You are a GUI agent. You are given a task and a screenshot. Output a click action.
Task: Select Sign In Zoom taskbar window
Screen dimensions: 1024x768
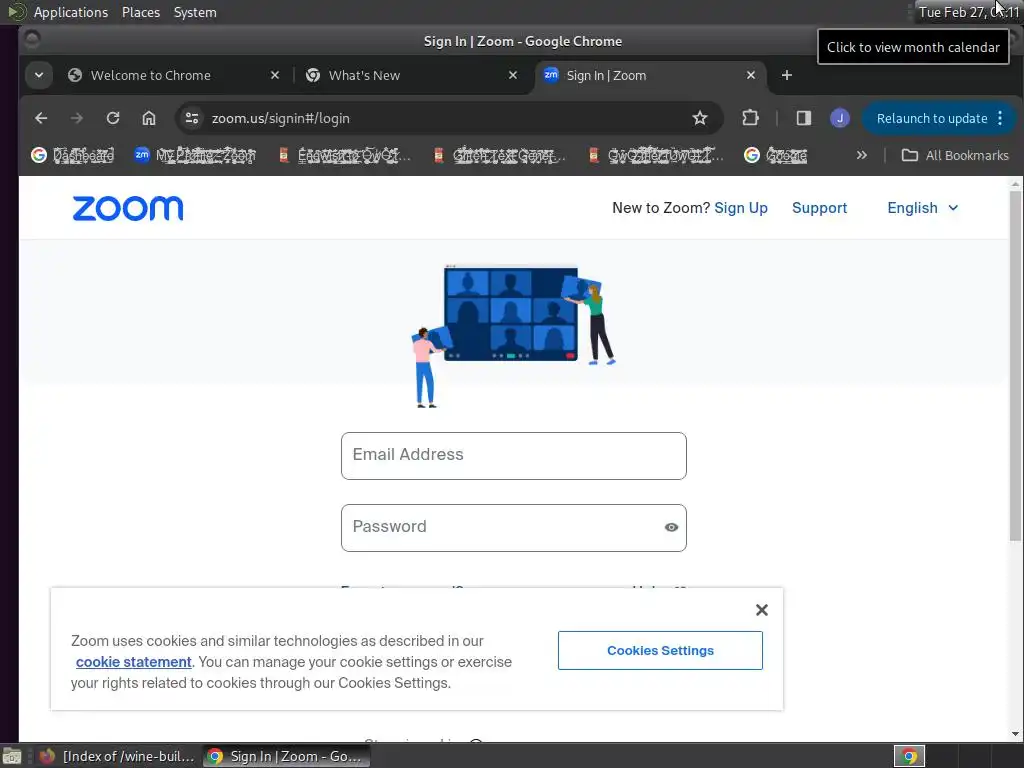[286, 756]
